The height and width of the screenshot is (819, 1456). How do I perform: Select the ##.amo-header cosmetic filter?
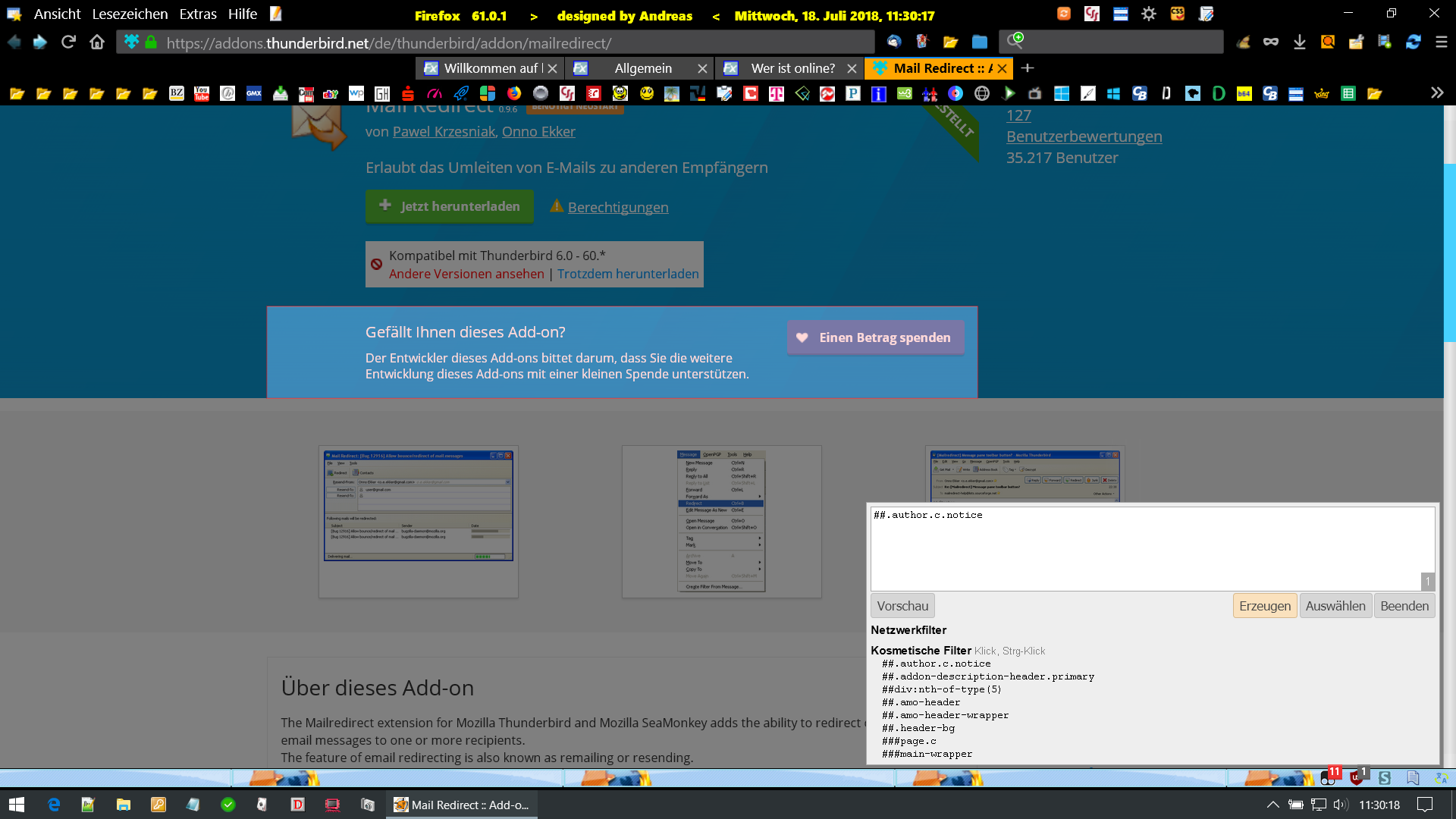pyautogui.click(x=921, y=702)
